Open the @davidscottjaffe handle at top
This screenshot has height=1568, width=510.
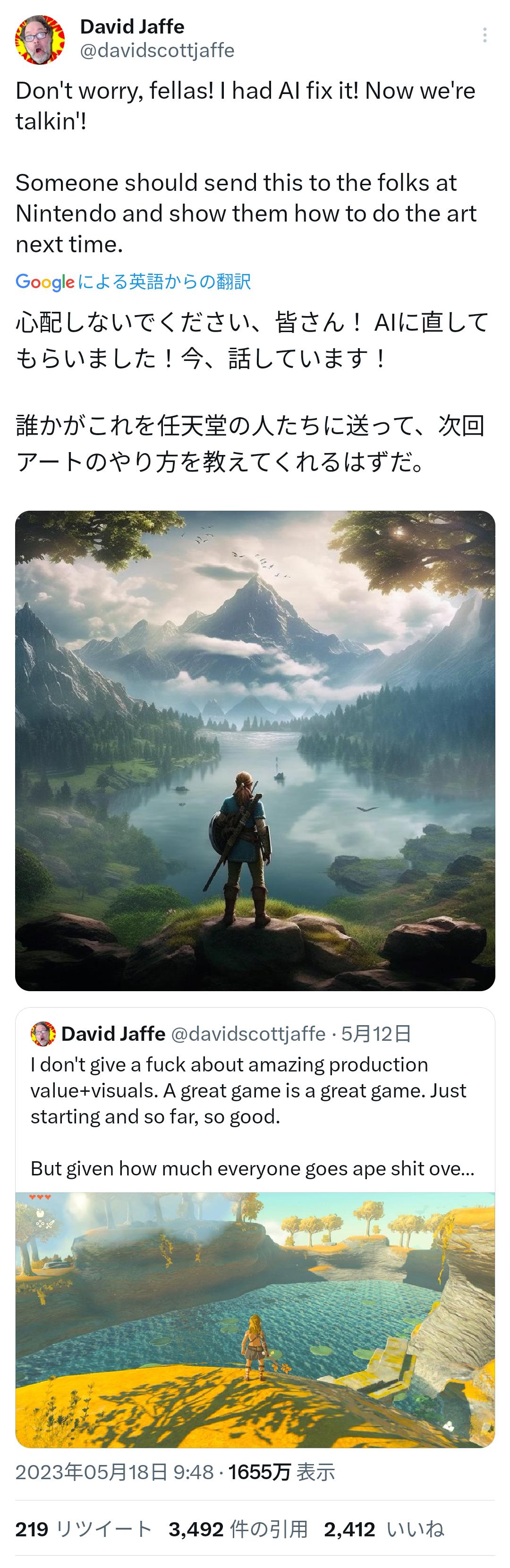157,50
